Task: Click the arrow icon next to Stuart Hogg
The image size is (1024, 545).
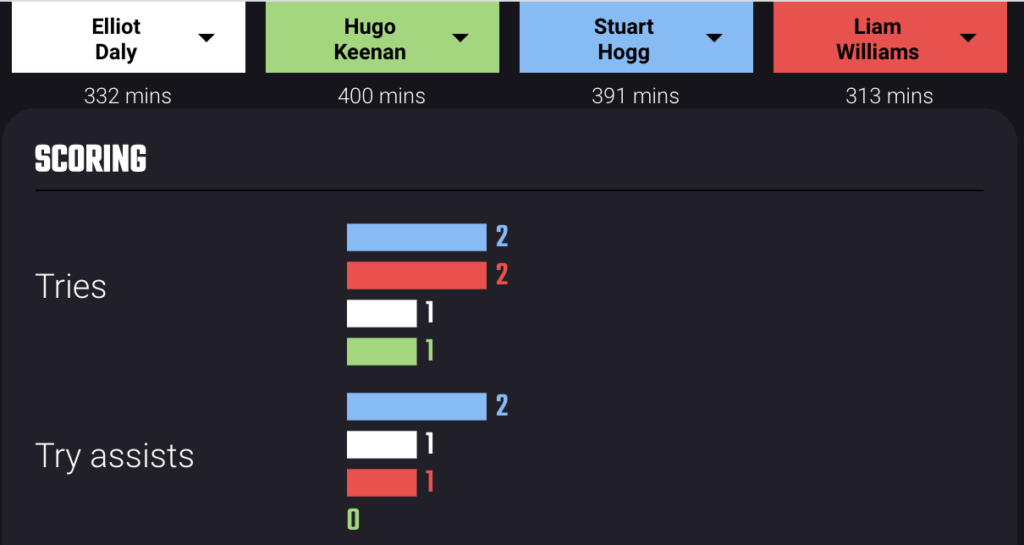Action: click(x=714, y=38)
